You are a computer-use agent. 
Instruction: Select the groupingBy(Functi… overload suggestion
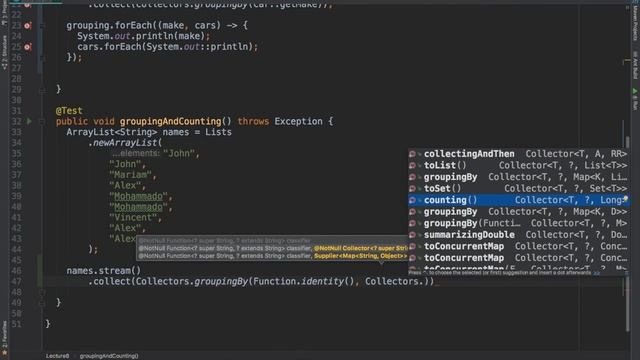518,223
